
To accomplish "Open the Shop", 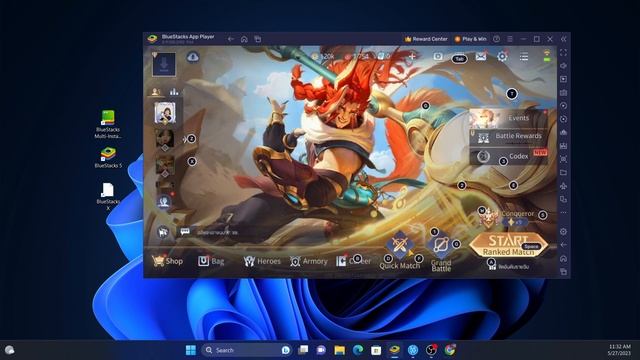I will point(167,261).
